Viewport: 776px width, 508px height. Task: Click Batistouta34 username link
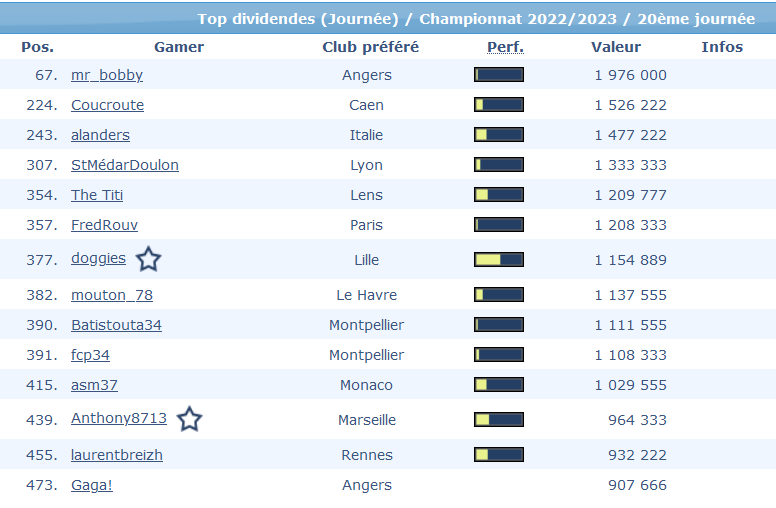click(x=116, y=325)
